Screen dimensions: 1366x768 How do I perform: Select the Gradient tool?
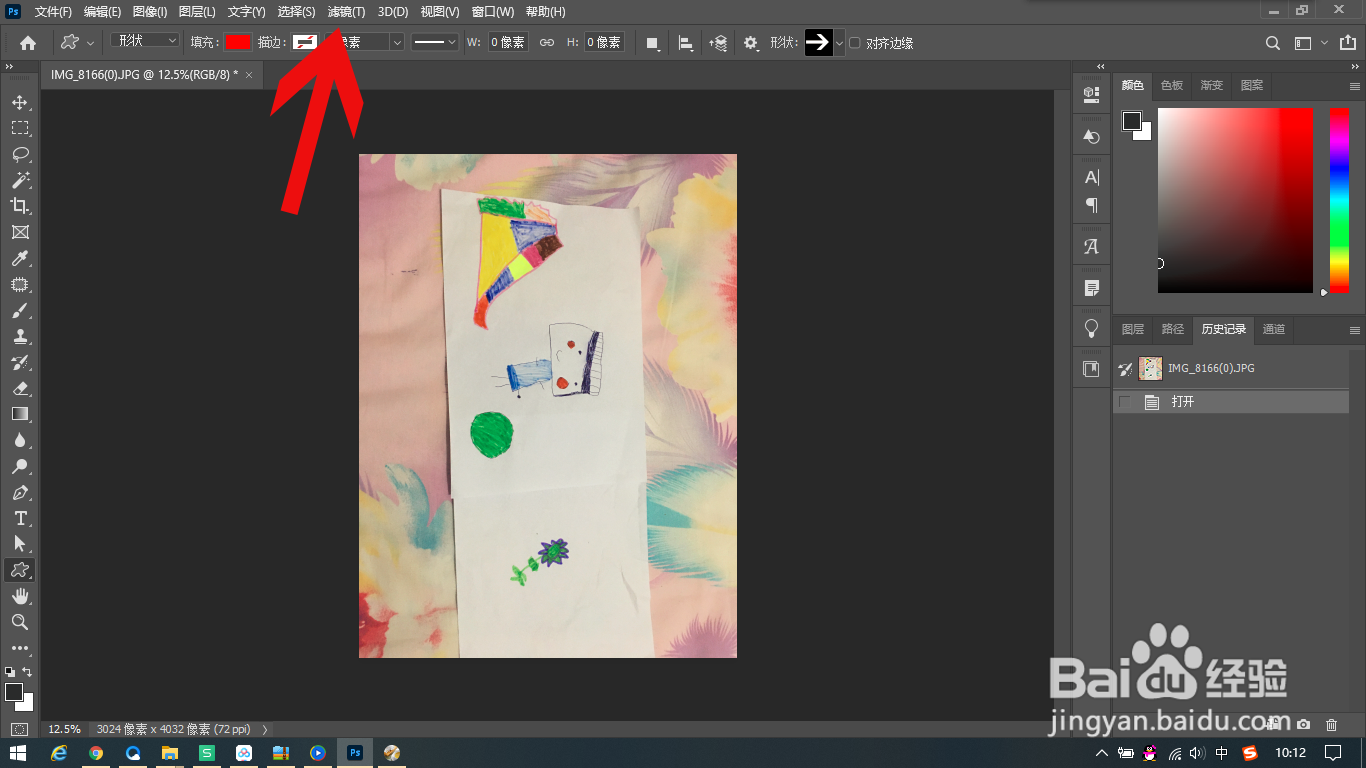point(20,414)
